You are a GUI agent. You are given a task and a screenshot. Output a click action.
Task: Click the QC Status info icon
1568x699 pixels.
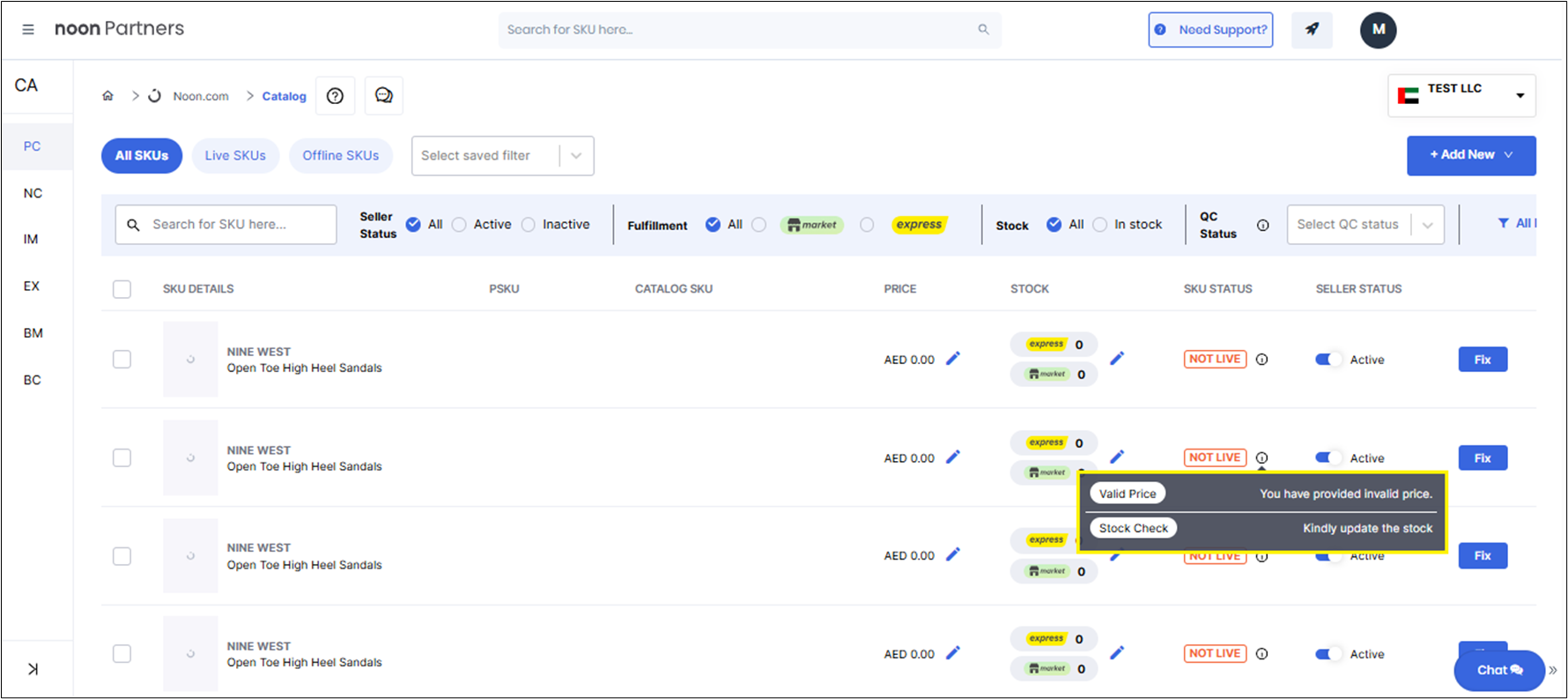click(1262, 225)
